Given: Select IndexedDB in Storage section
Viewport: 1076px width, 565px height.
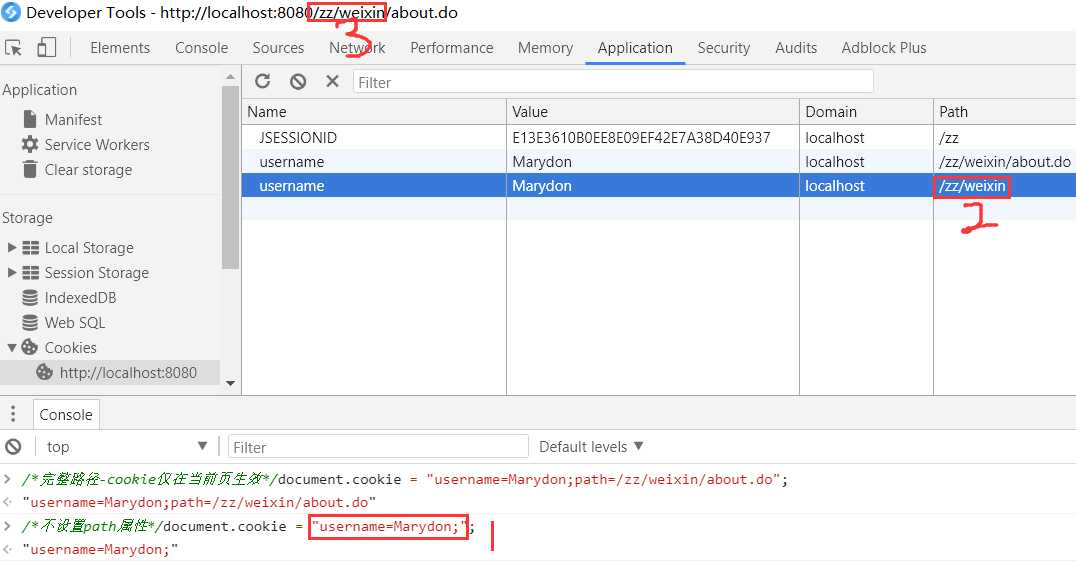Looking at the screenshot, I should 80,297.
